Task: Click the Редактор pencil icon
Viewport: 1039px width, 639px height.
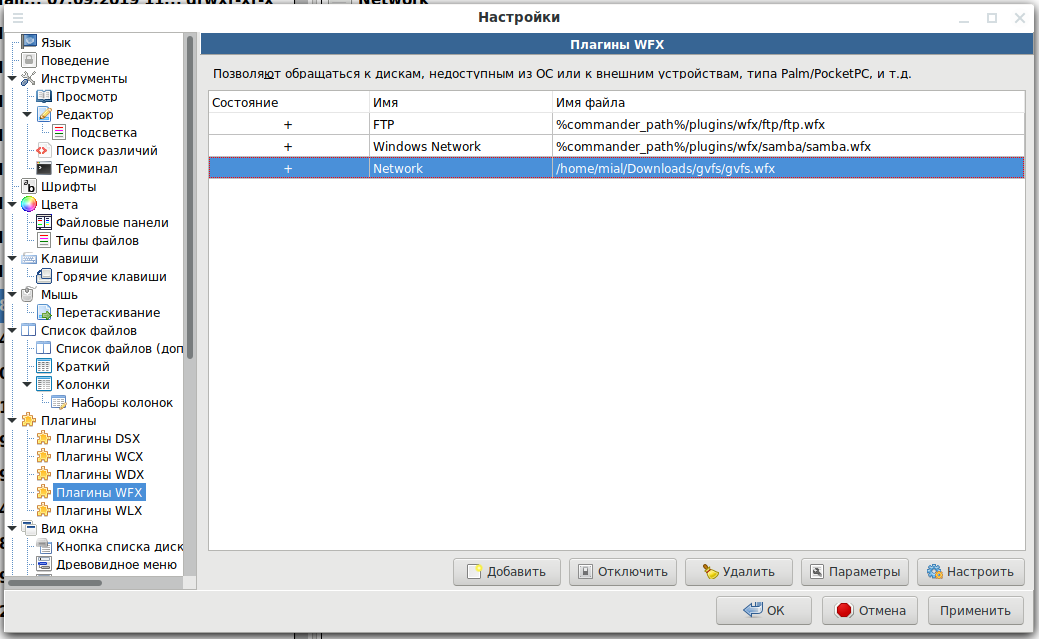Action: [x=44, y=114]
